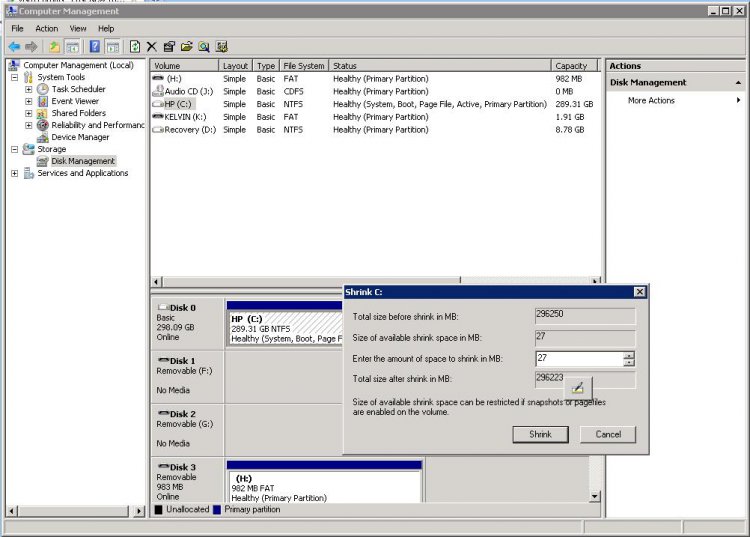Select the HP (C:) volume row
Viewport: 750px width, 537px height.
pyautogui.click(x=373, y=104)
